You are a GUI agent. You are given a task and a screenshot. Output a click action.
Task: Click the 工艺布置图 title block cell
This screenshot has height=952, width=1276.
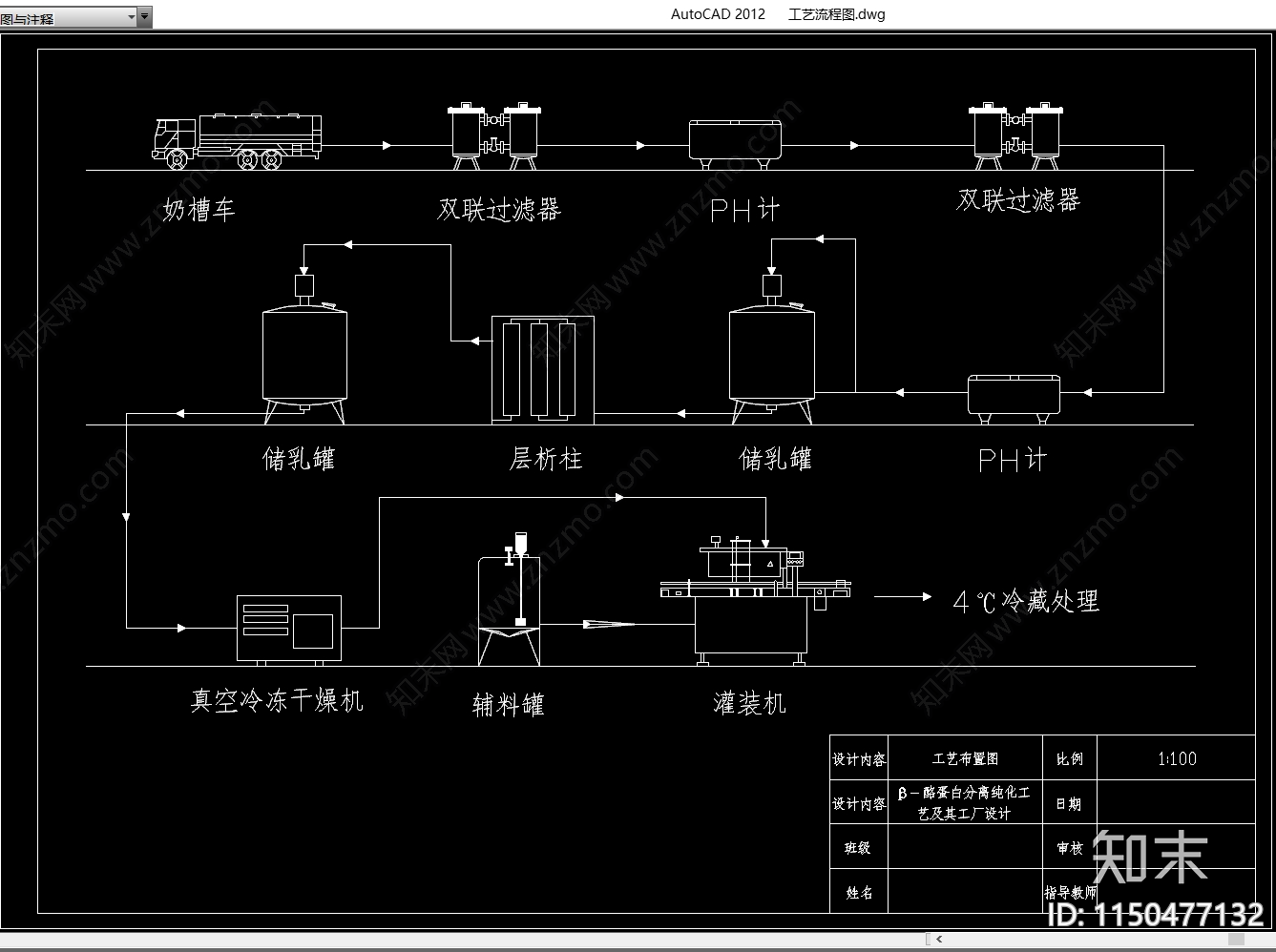(965, 758)
